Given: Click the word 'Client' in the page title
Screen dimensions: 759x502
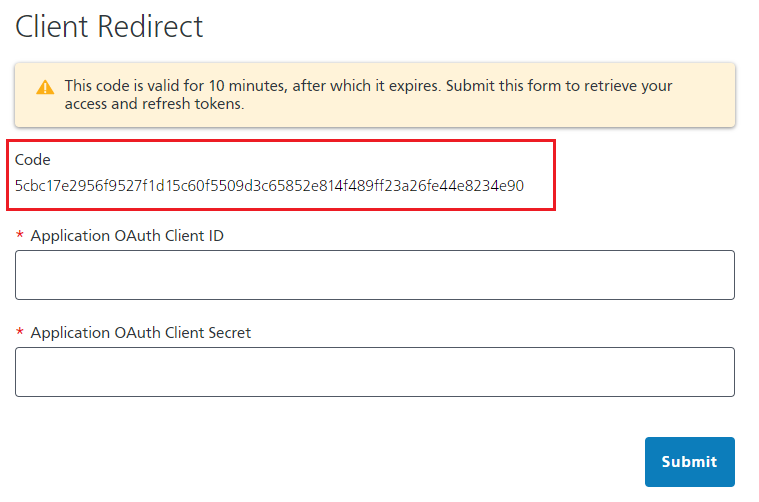Looking at the screenshot, I should coord(52,26).
